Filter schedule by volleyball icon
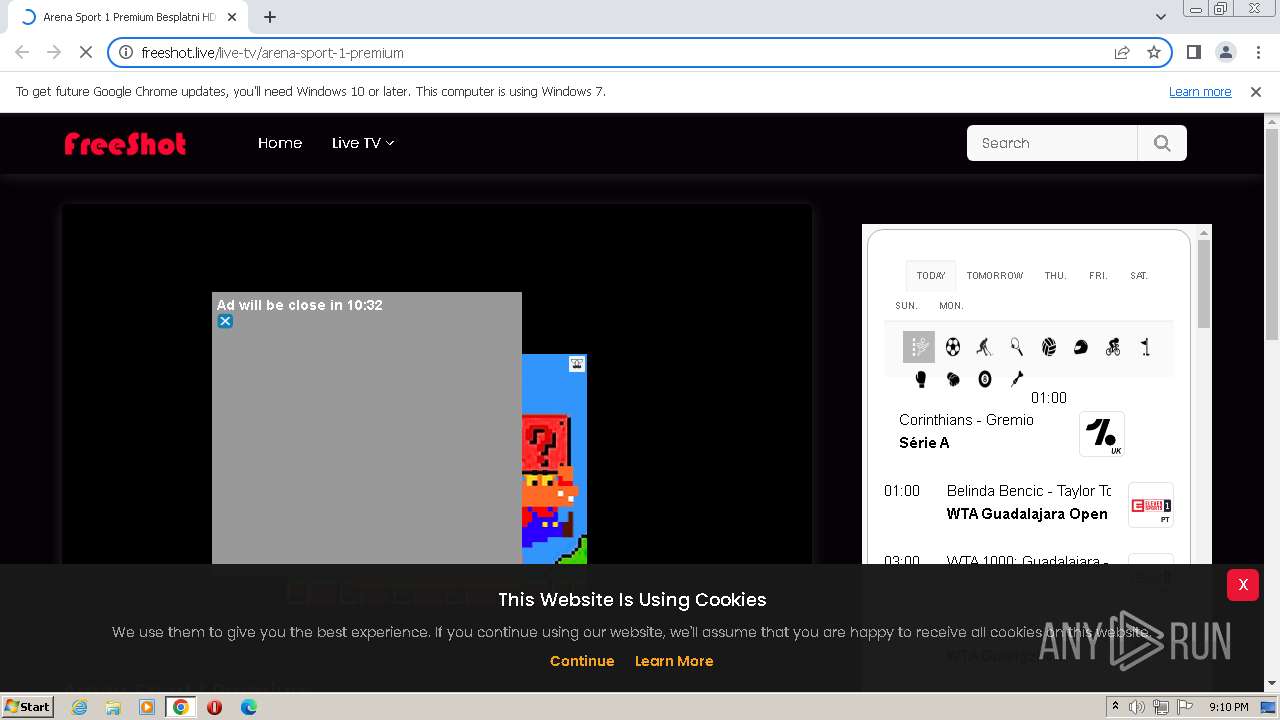This screenshot has height=720, width=1280. 1048,347
